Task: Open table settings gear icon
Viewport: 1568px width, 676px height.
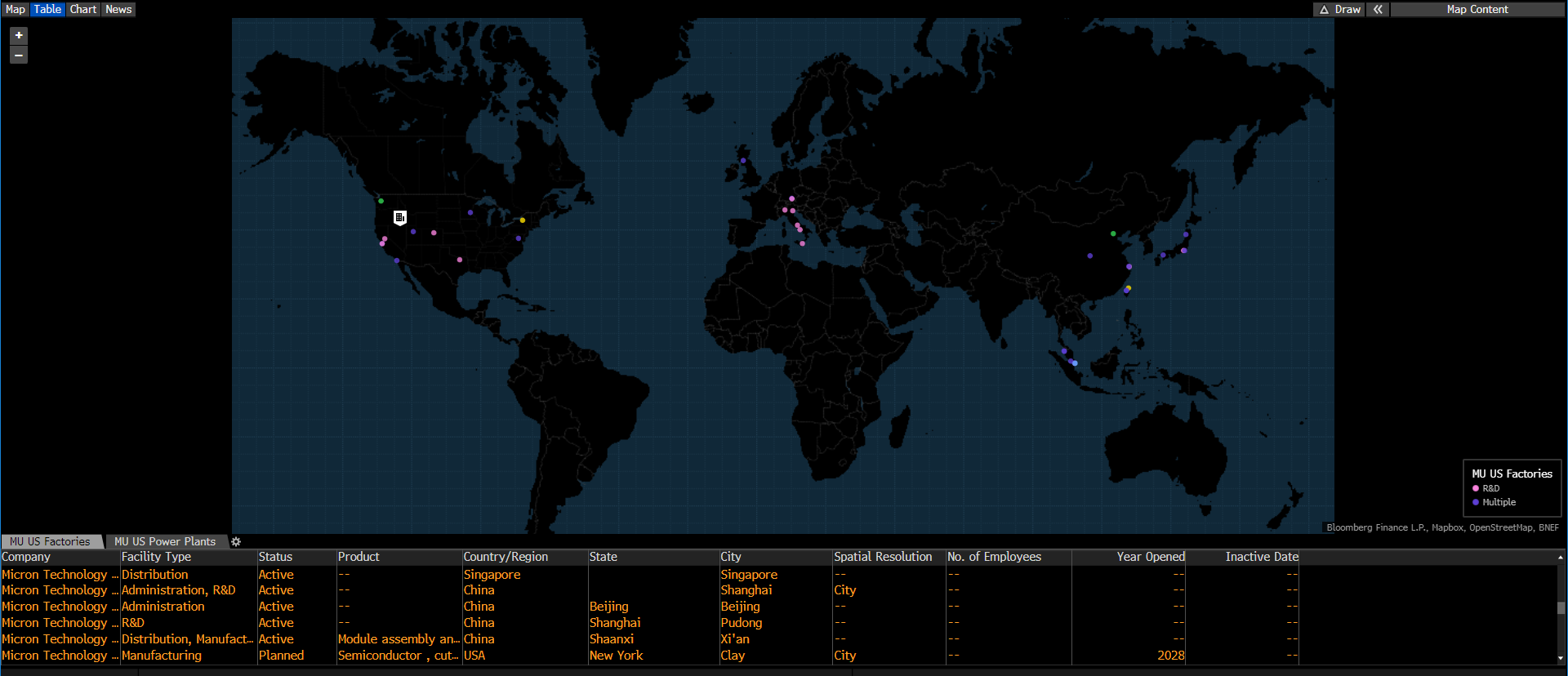Action: coord(236,541)
